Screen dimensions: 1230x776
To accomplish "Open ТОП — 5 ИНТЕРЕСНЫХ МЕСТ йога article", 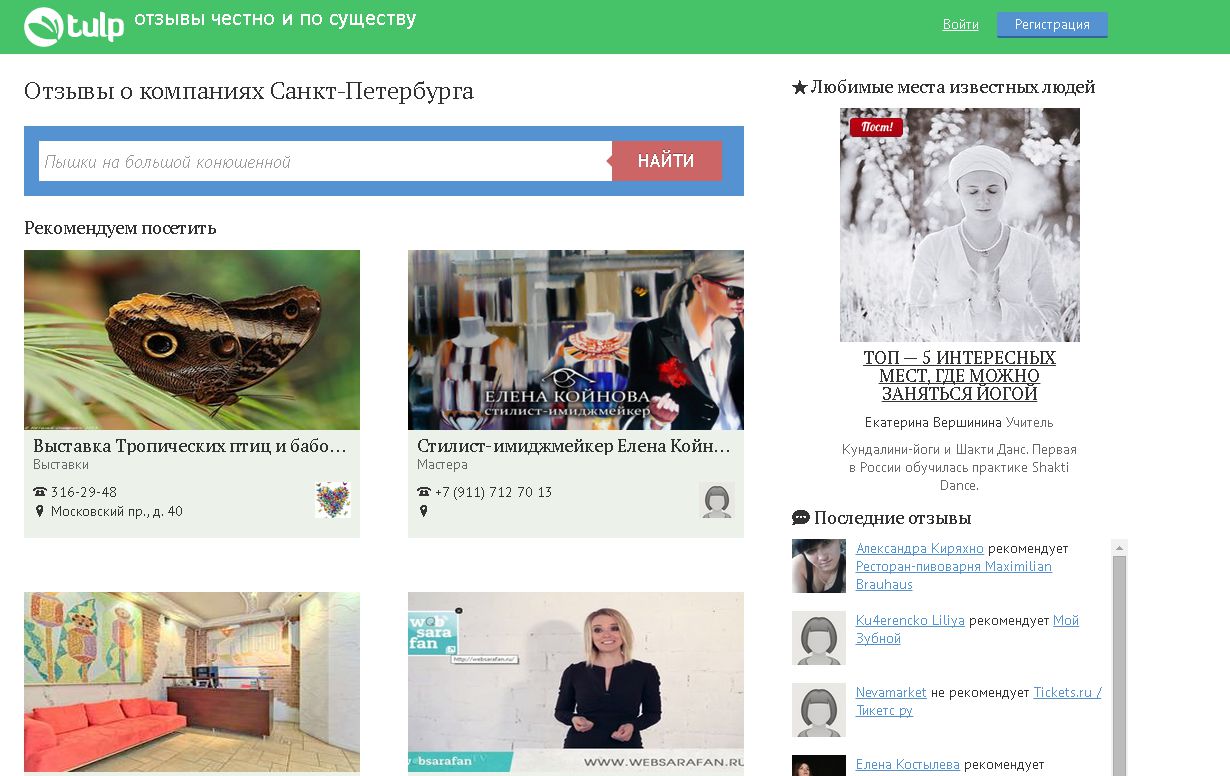I will point(960,375).
